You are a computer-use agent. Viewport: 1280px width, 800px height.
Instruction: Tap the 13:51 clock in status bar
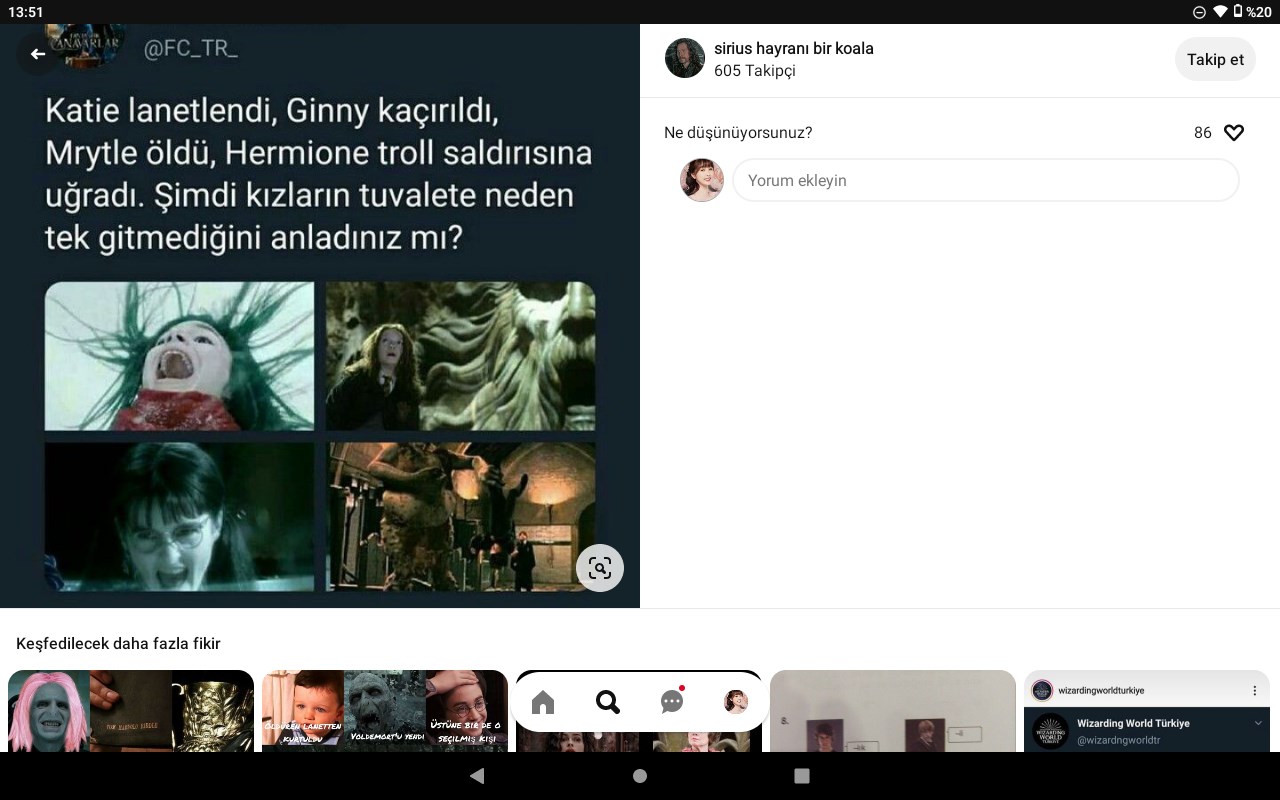point(26,12)
